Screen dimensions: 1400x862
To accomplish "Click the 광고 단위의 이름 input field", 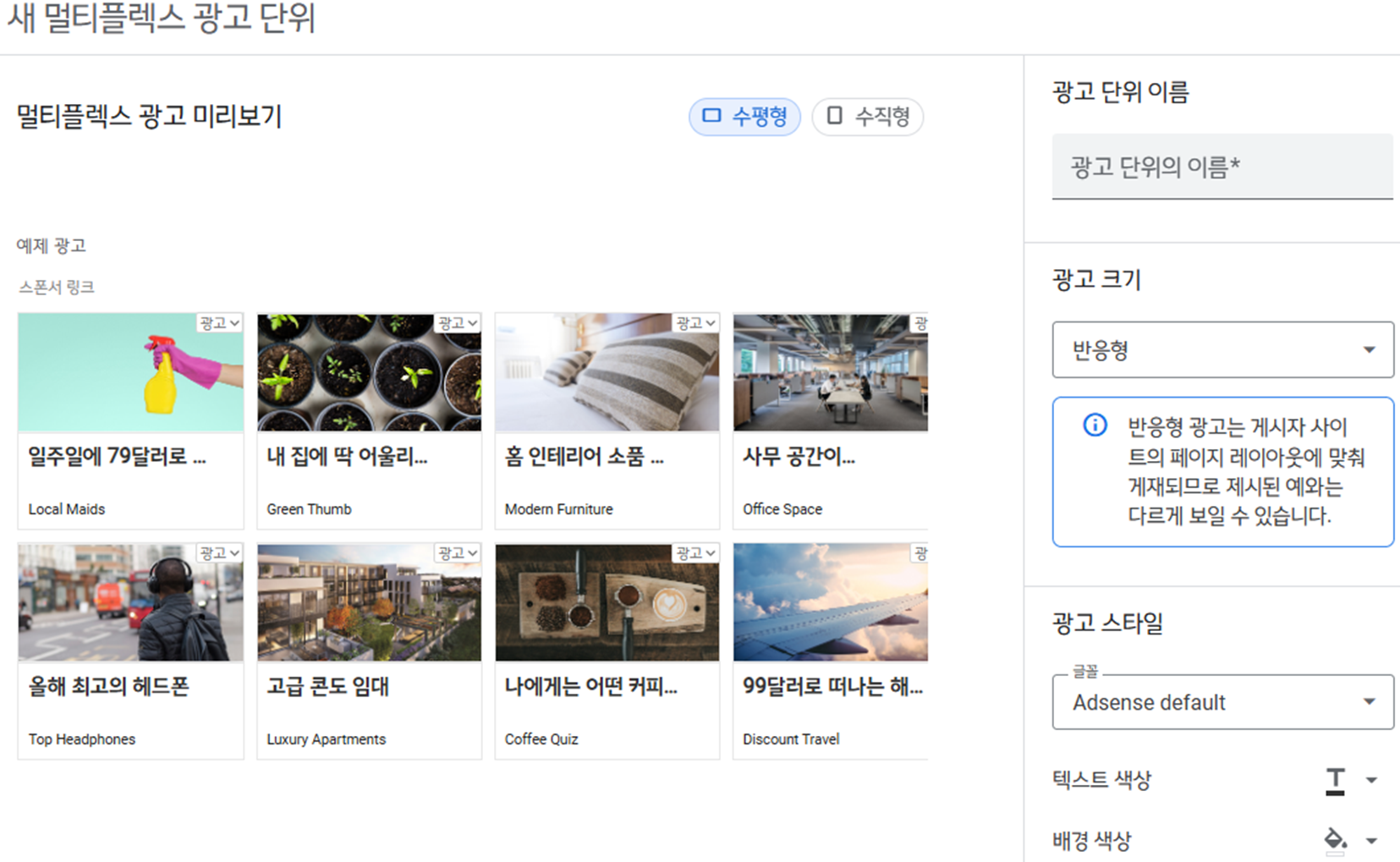I will pos(1222,167).
